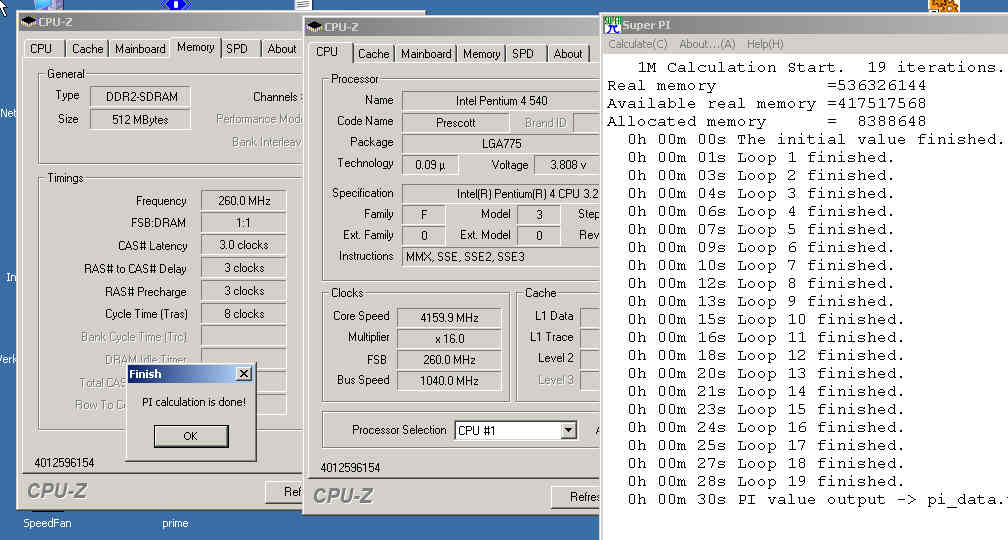Click the 'Allocated memory = 8388648' line
Image resolution: width=1008 pixels, height=540 pixels.
766,122
